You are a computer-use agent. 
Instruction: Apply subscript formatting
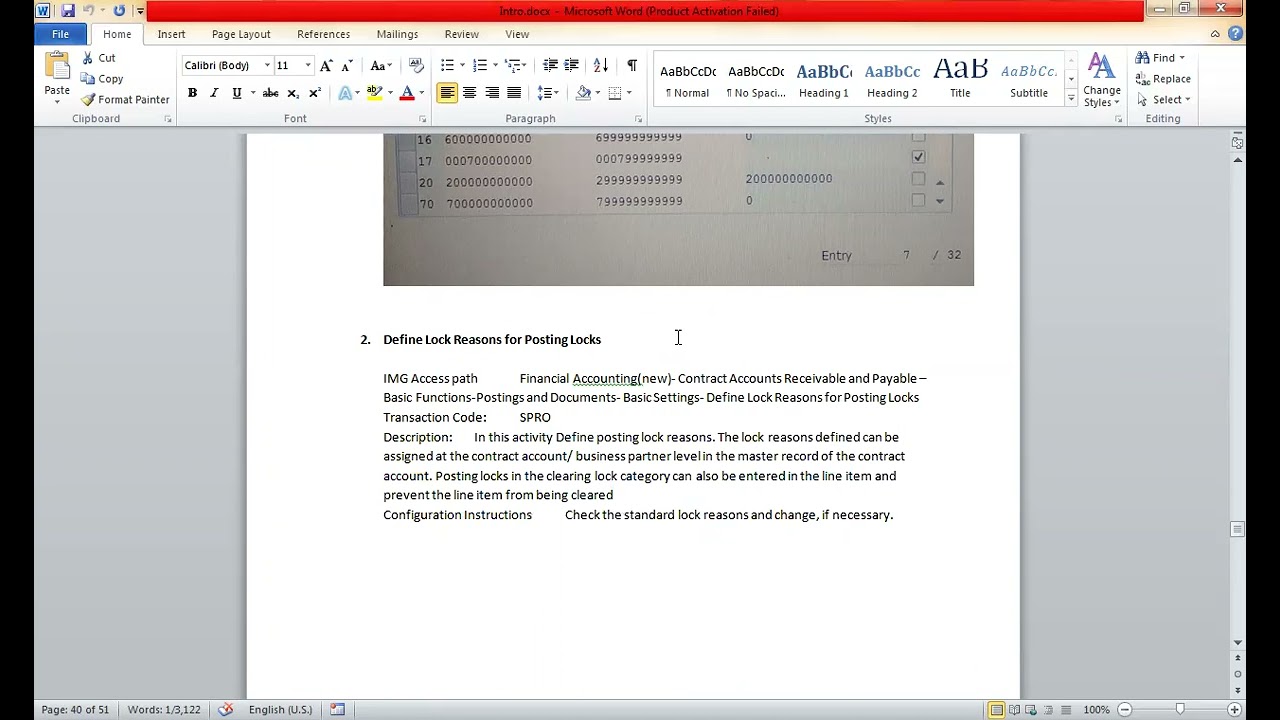click(293, 93)
